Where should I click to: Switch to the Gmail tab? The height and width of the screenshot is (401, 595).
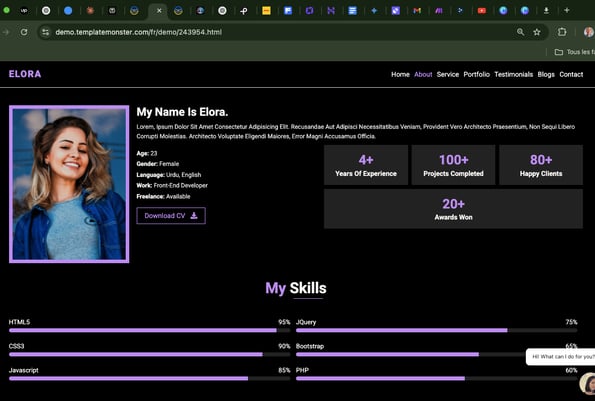click(417, 11)
